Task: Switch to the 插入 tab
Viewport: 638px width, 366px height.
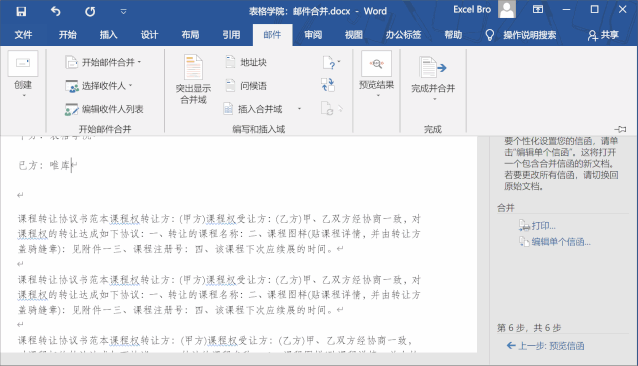Action: [109, 35]
